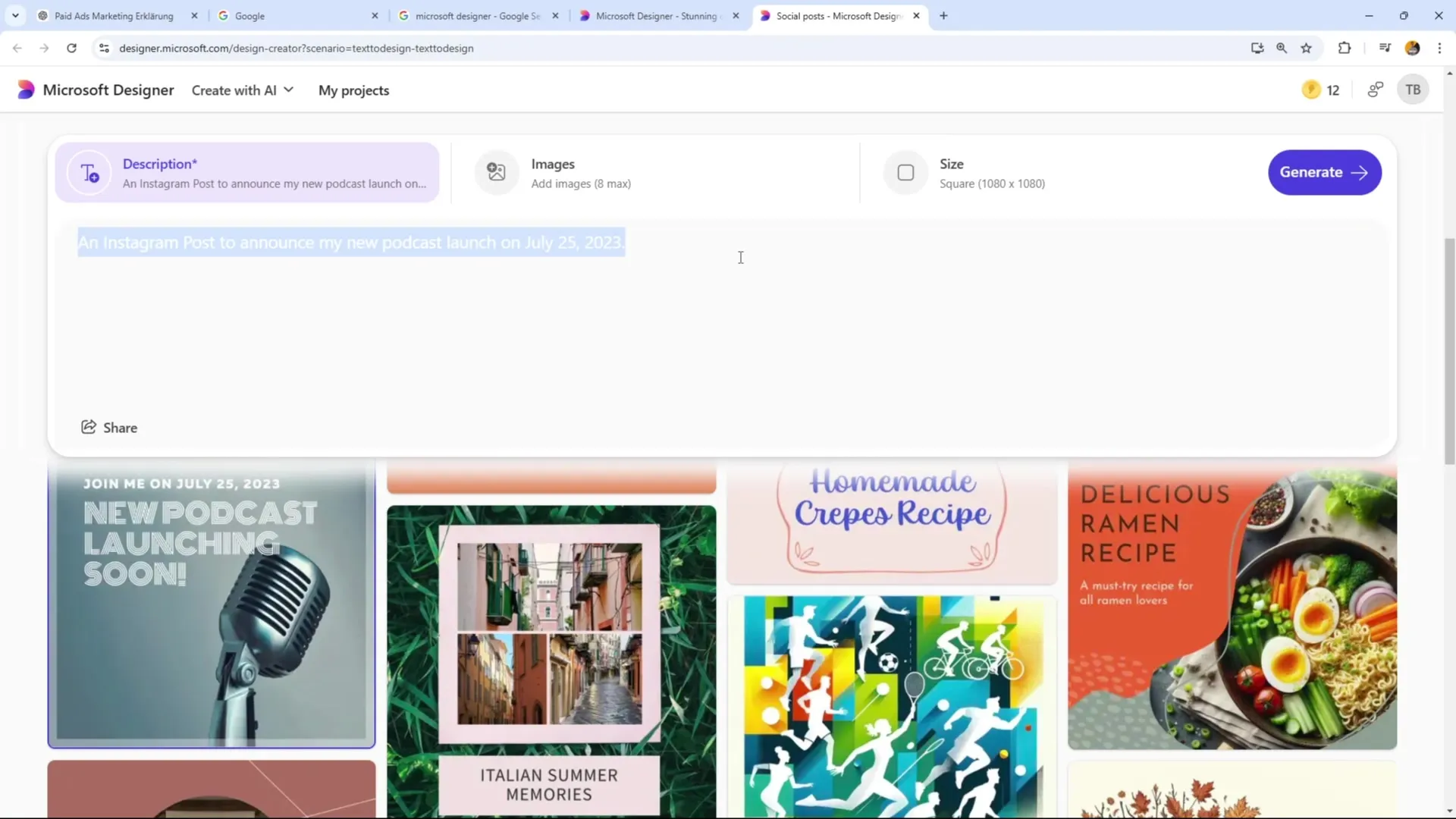Open the Chrome extensions puzzle icon
Screen dimensions: 1456x819
1345,48
